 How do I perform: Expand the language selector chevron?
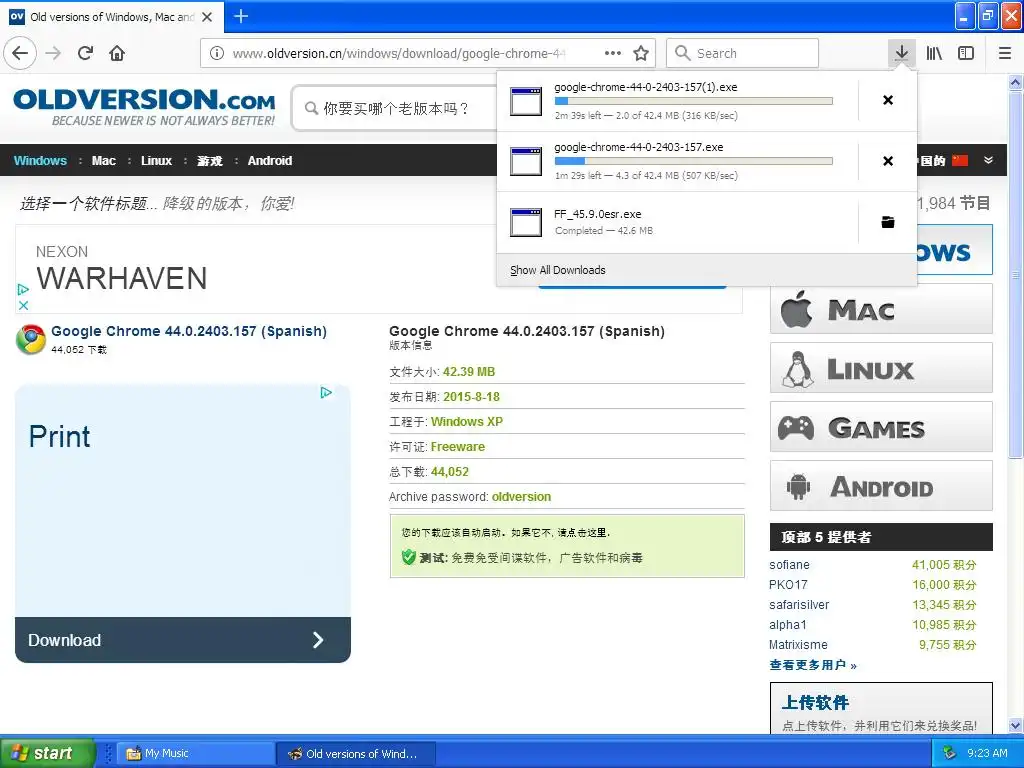[989, 160]
